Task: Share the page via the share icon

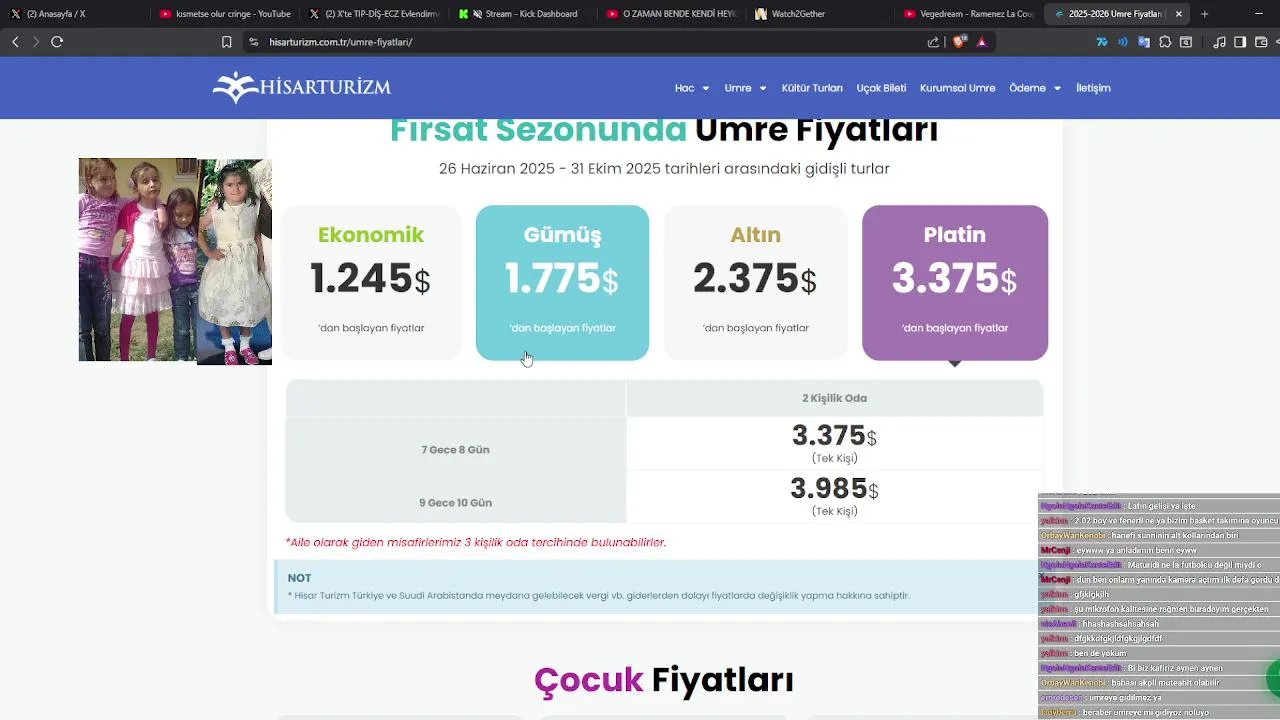Action: tap(933, 42)
